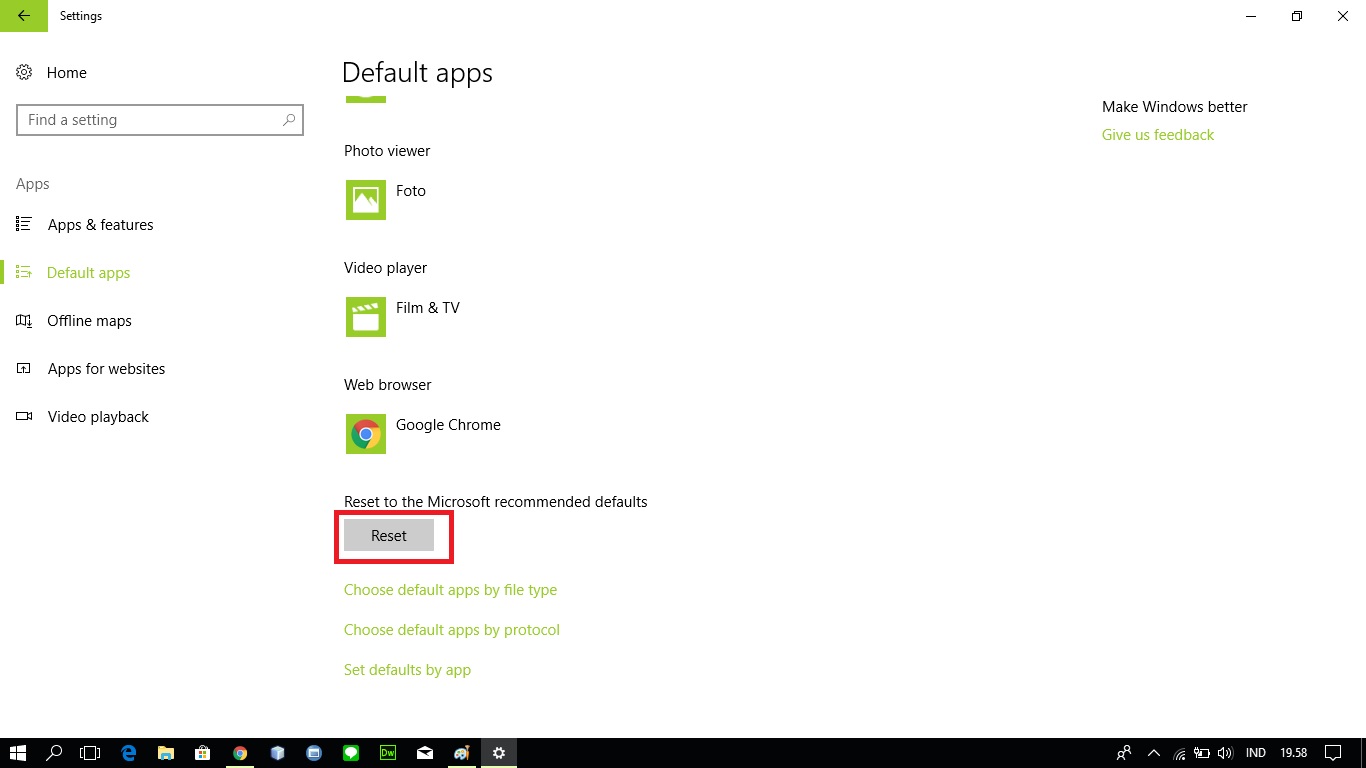Click the Photo viewer heading text
Screen dimensions: 1366x768
[x=387, y=151]
